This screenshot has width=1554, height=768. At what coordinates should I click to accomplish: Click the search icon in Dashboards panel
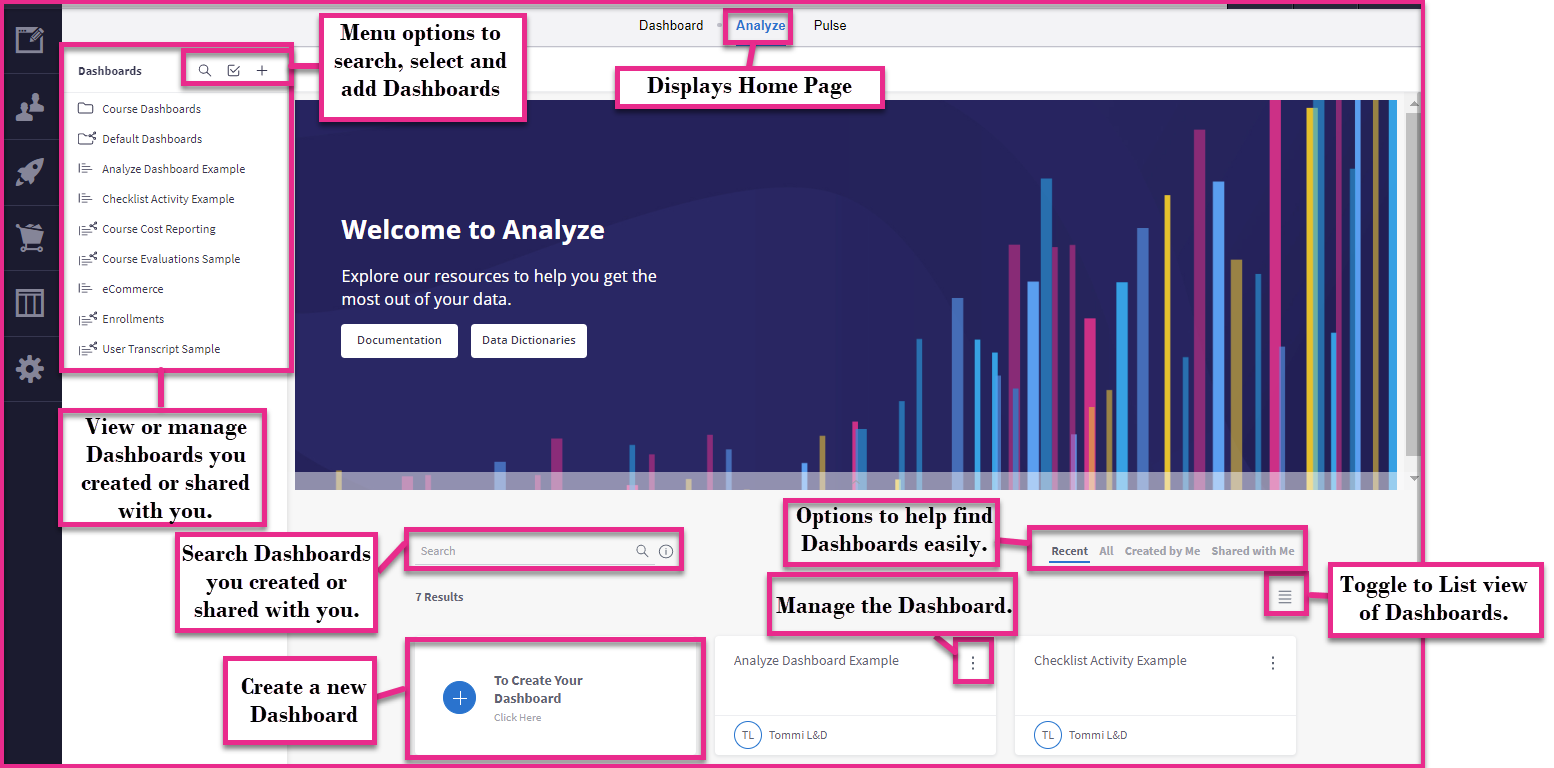tap(204, 71)
